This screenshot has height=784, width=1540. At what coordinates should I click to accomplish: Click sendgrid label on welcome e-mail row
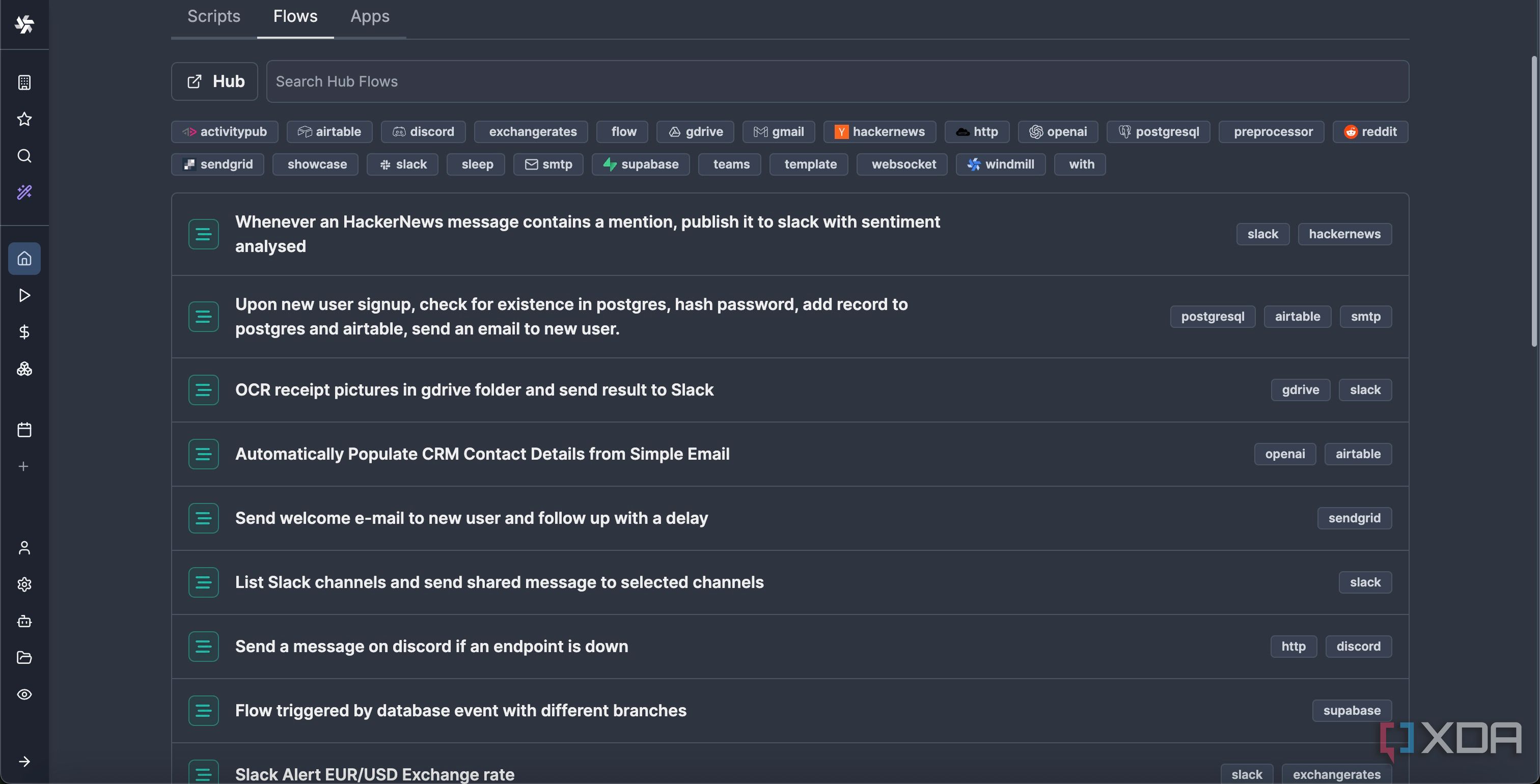point(1354,518)
